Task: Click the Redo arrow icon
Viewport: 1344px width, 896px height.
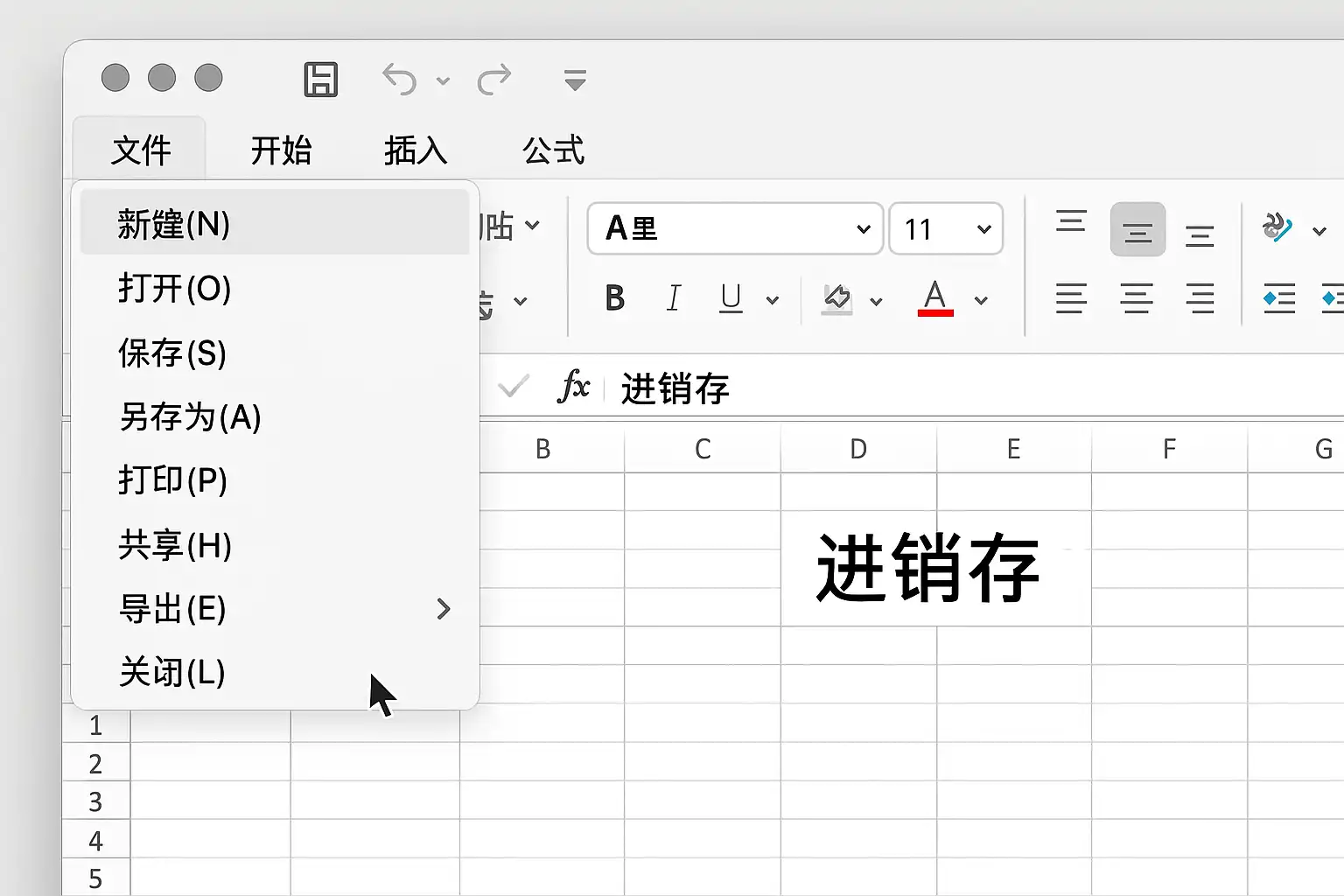Action: 494,80
